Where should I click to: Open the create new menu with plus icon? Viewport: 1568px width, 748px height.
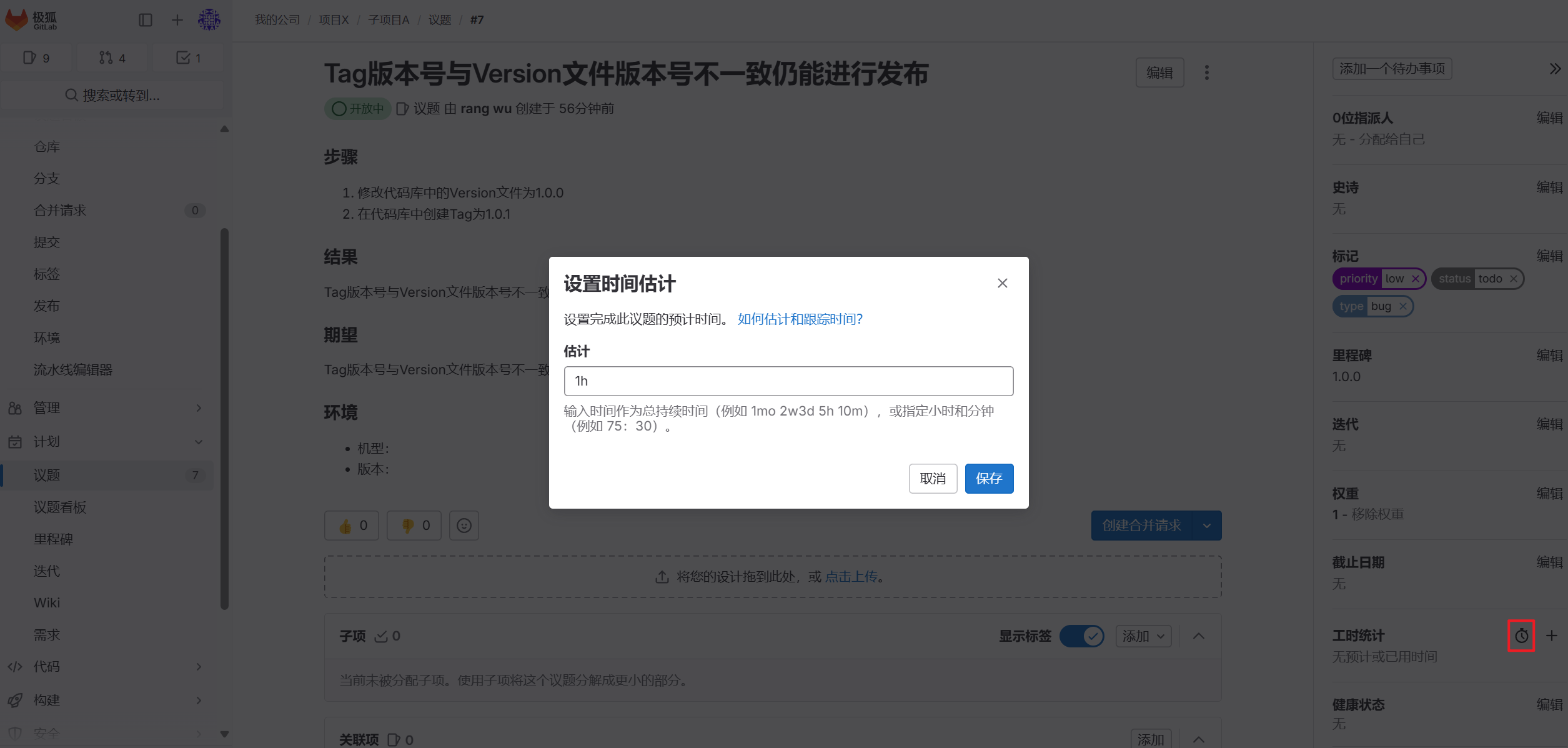177,19
